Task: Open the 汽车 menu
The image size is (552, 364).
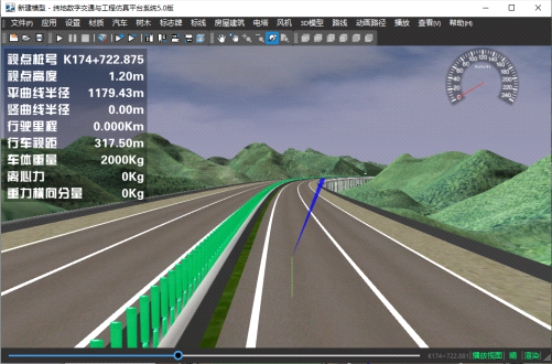Action: 119,23
